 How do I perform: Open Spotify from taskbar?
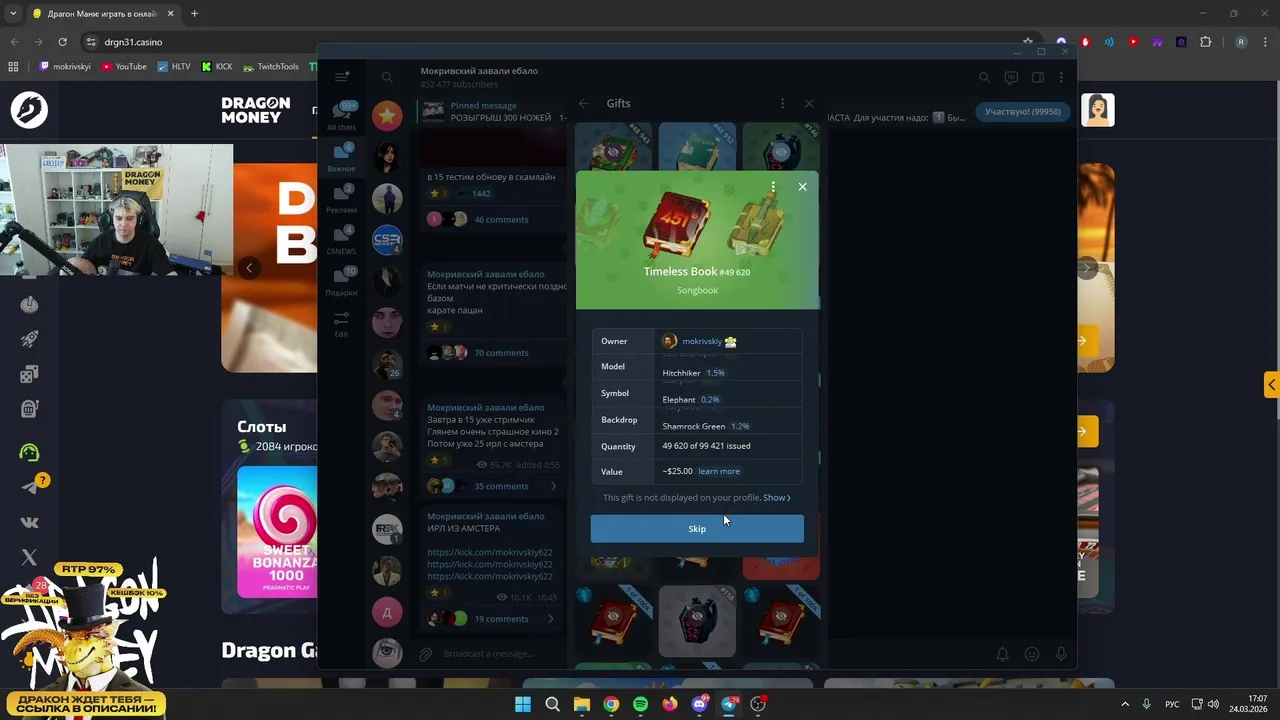[x=640, y=704]
